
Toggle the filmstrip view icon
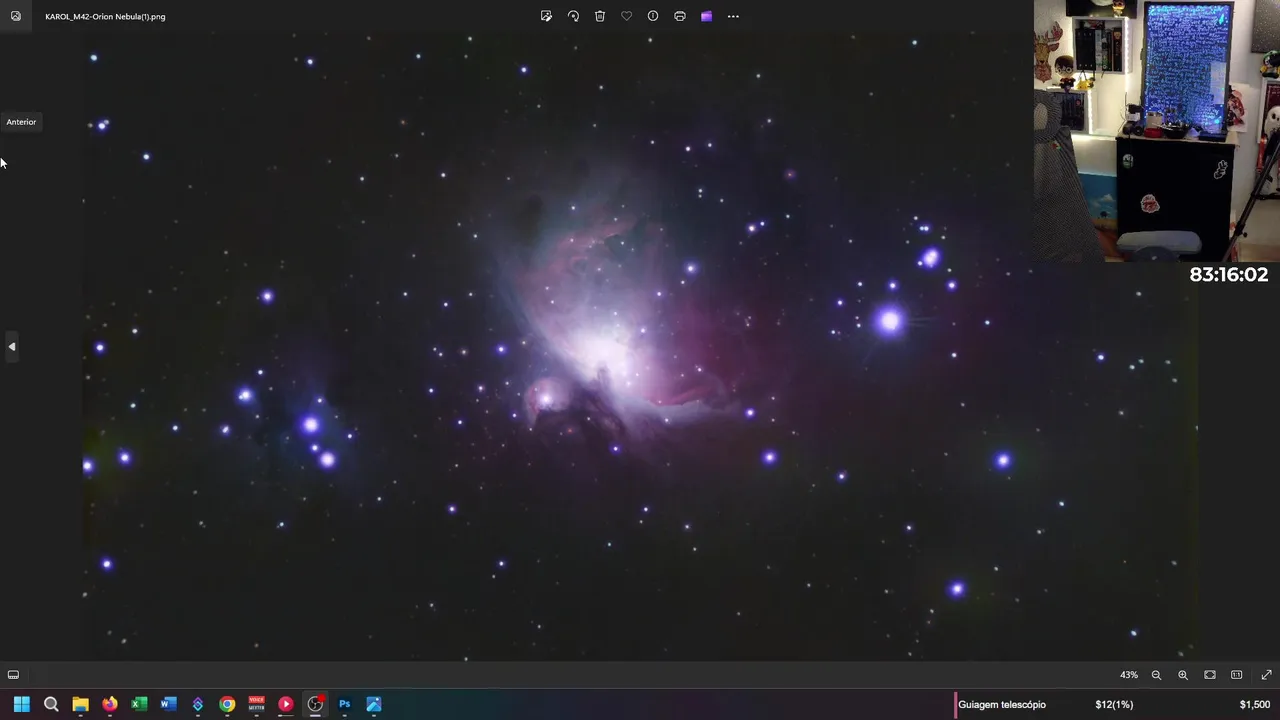point(13,675)
